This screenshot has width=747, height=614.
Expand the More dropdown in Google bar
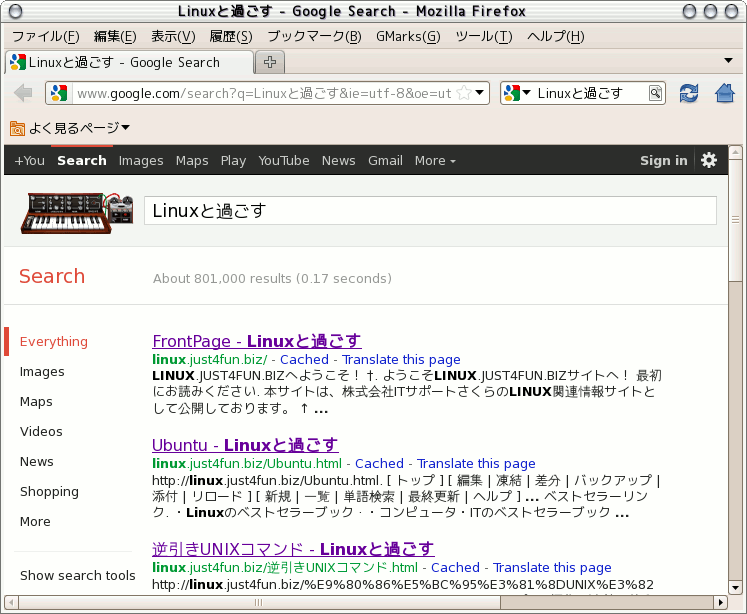[434, 160]
